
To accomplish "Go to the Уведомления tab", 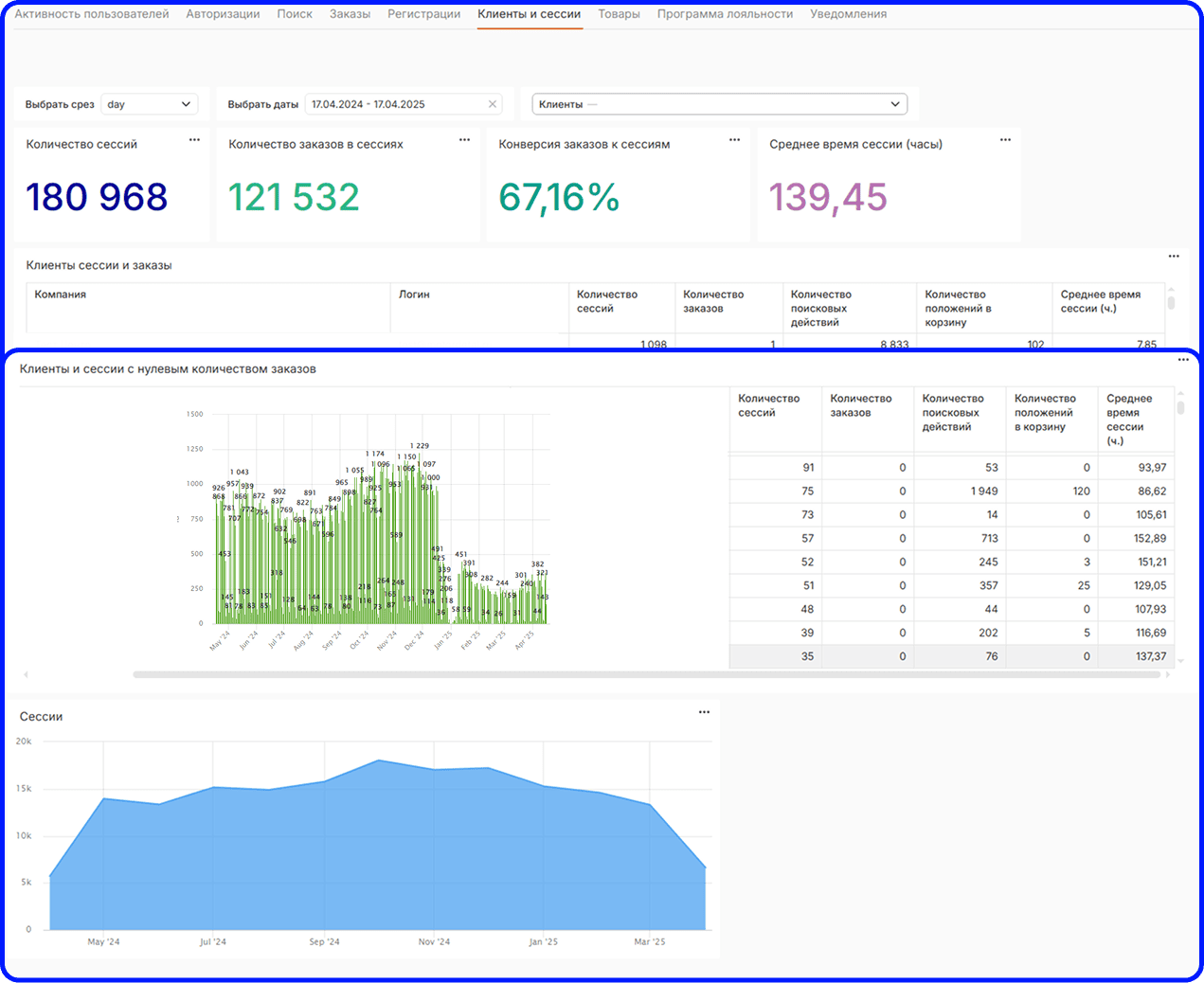I will click(x=848, y=14).
